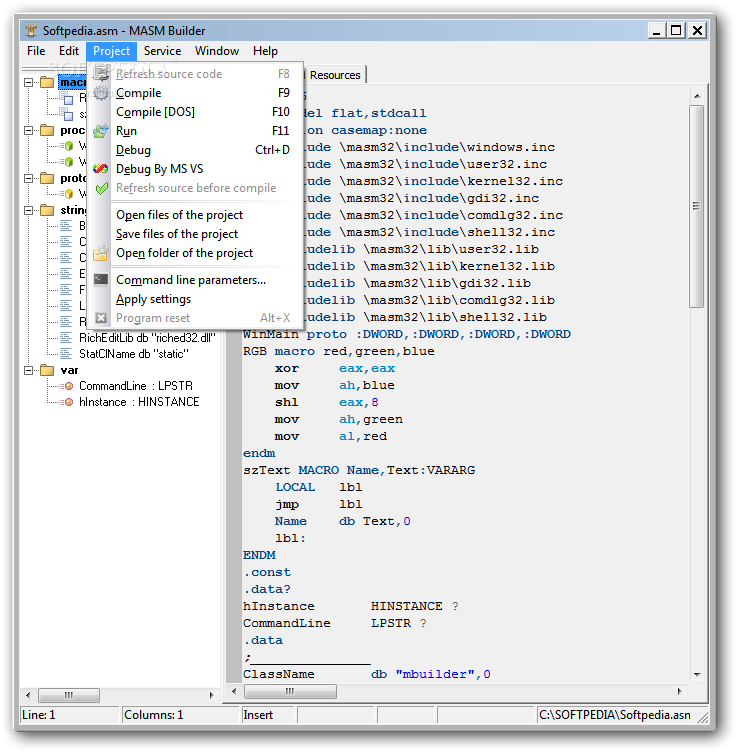Click the file path in status bar
This screenshot has width=737, height=752.
pos(615,715)
